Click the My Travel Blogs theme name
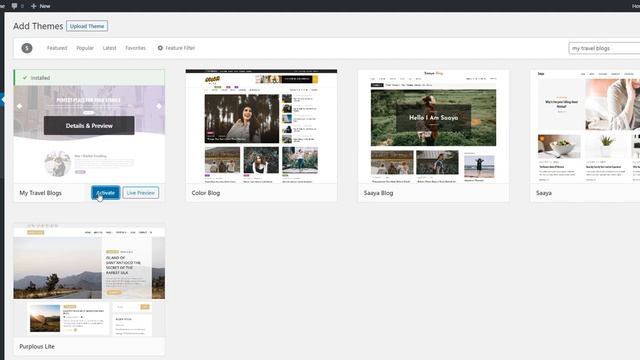The height and width of the screenshot is (360, 640). click(x=40, y=193)
